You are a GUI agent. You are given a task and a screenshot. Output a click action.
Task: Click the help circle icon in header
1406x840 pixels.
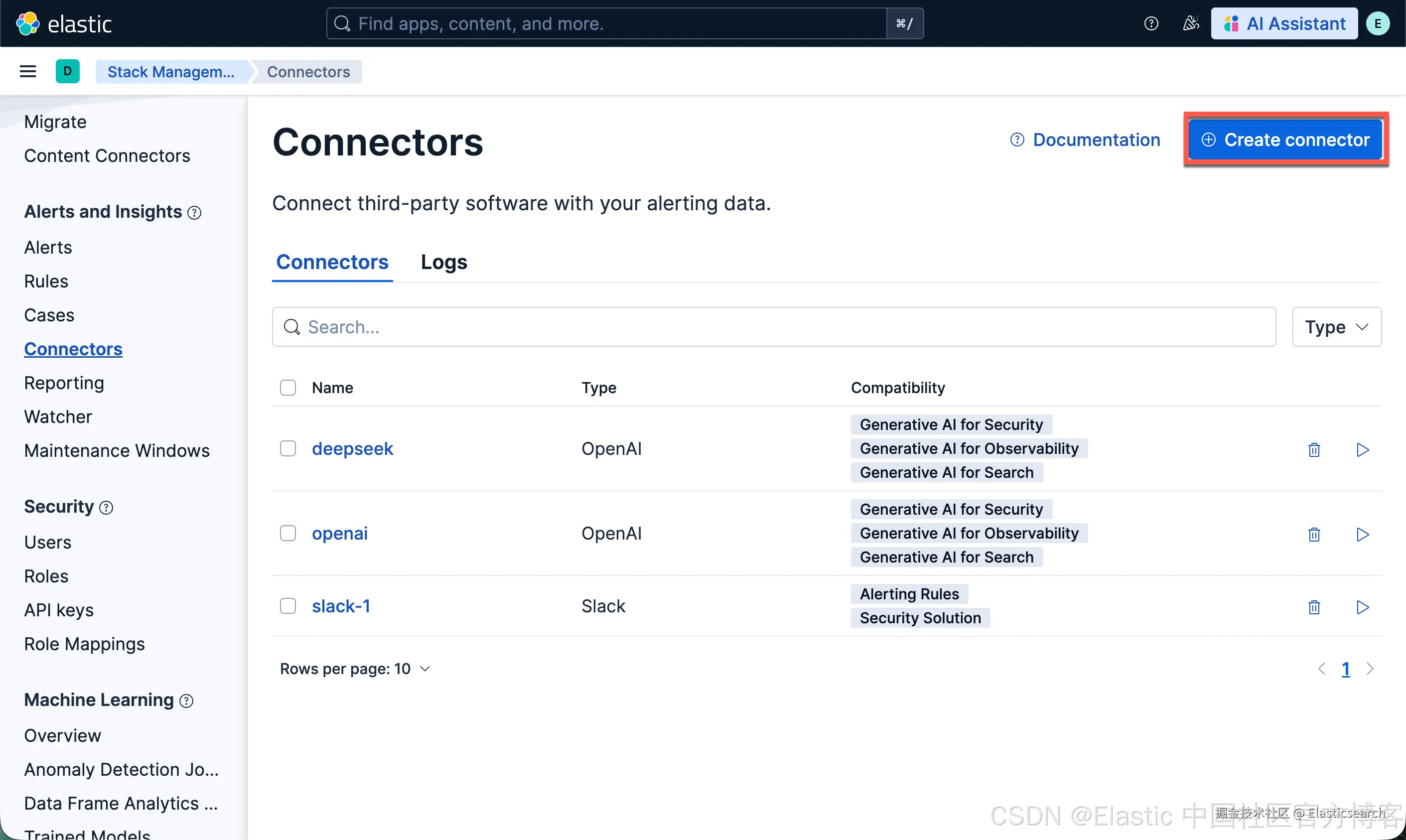coord(1151,24)
